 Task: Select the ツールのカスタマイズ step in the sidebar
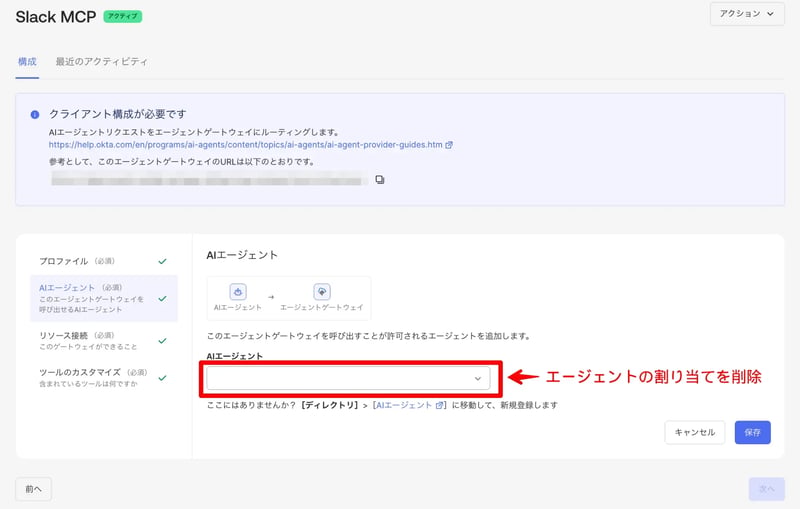pyautogui.click(x=104, y=378)
